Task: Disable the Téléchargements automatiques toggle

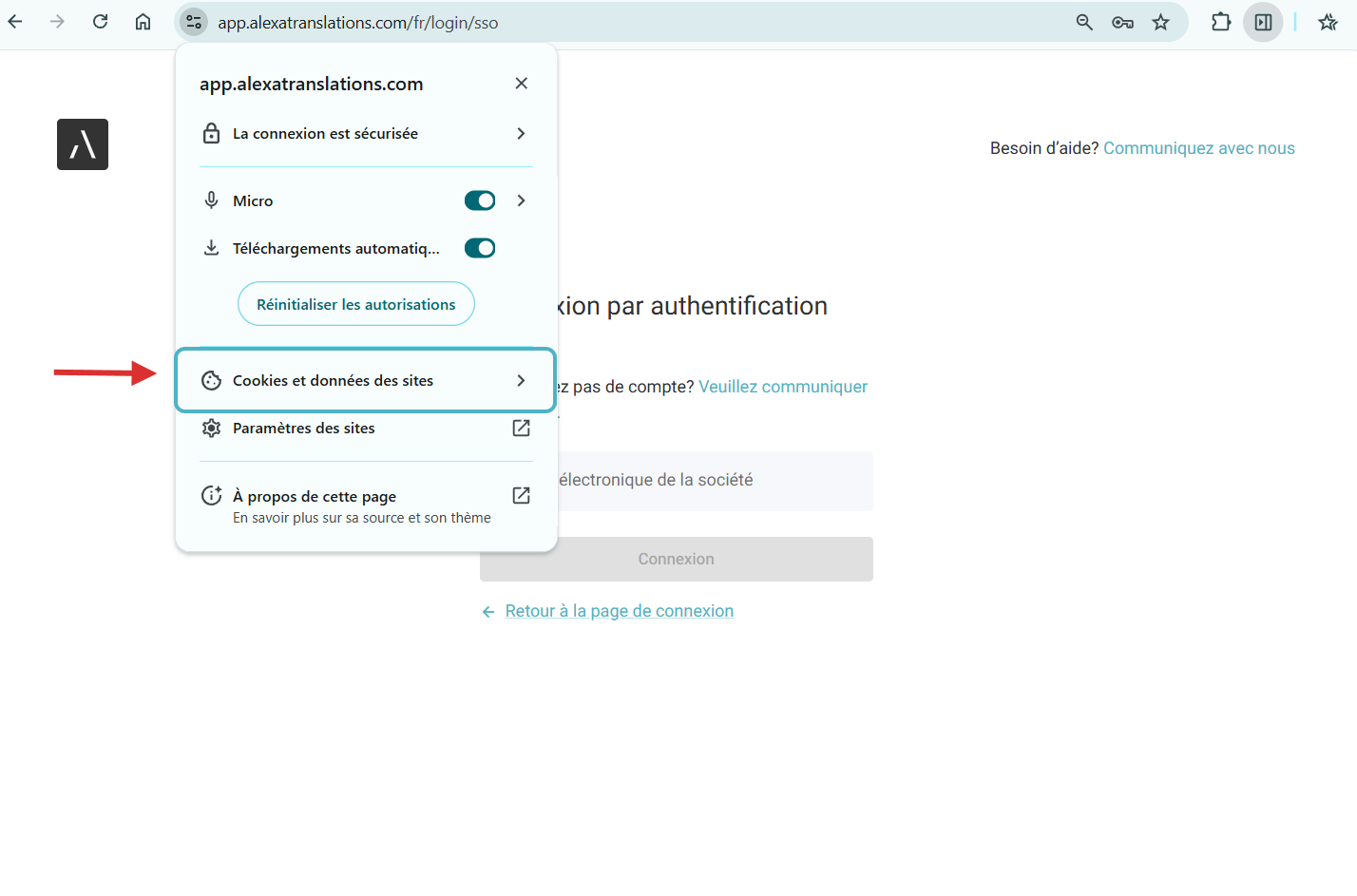Action: pos(480,248)
